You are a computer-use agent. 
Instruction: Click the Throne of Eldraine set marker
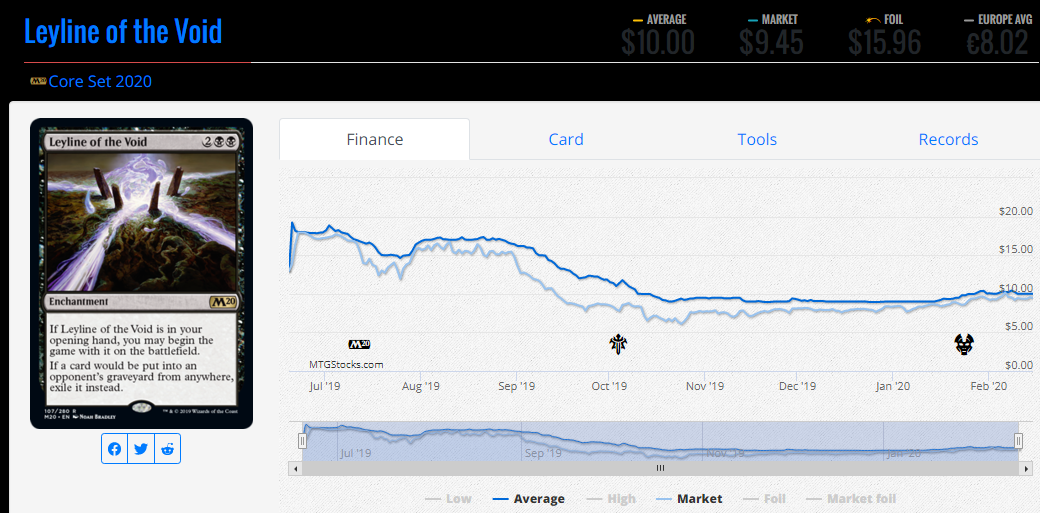click(x=618, y=344)
